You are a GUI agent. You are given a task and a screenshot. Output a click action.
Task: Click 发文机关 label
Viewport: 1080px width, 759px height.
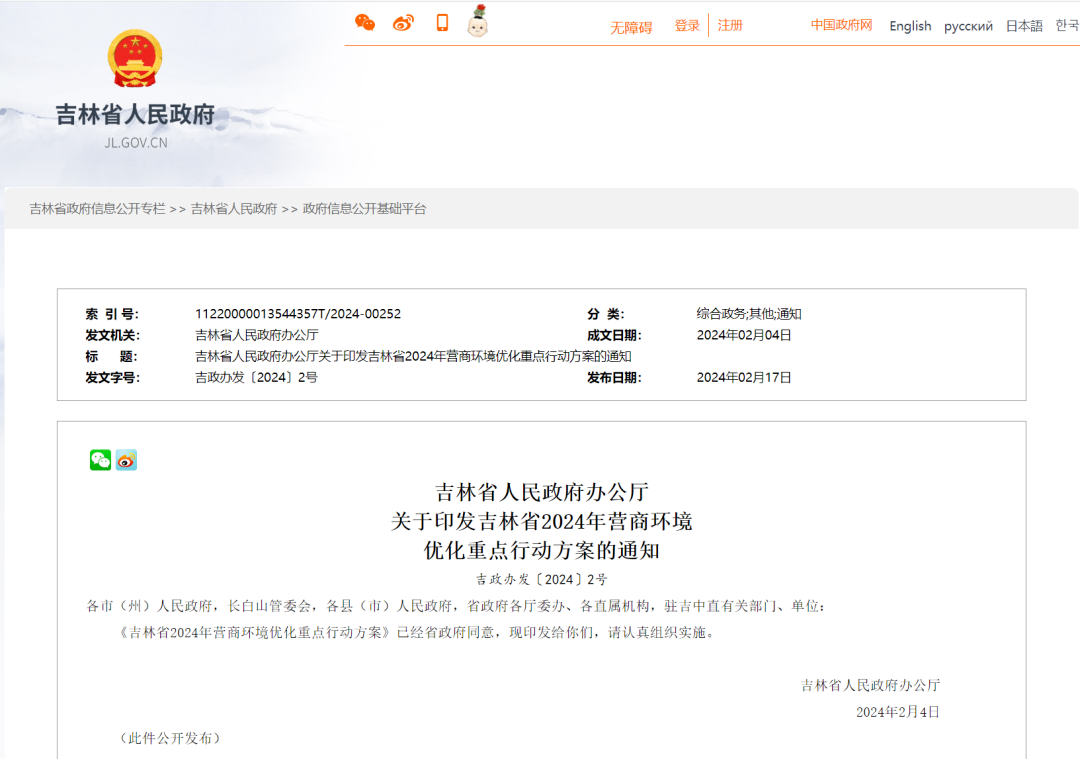coord(112,335)
